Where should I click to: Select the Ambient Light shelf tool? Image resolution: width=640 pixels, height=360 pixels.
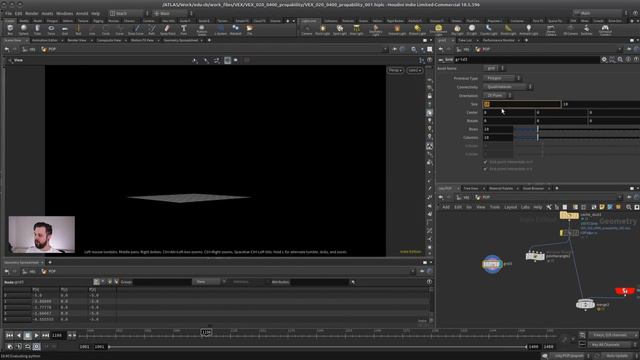(x=528, y=29)
